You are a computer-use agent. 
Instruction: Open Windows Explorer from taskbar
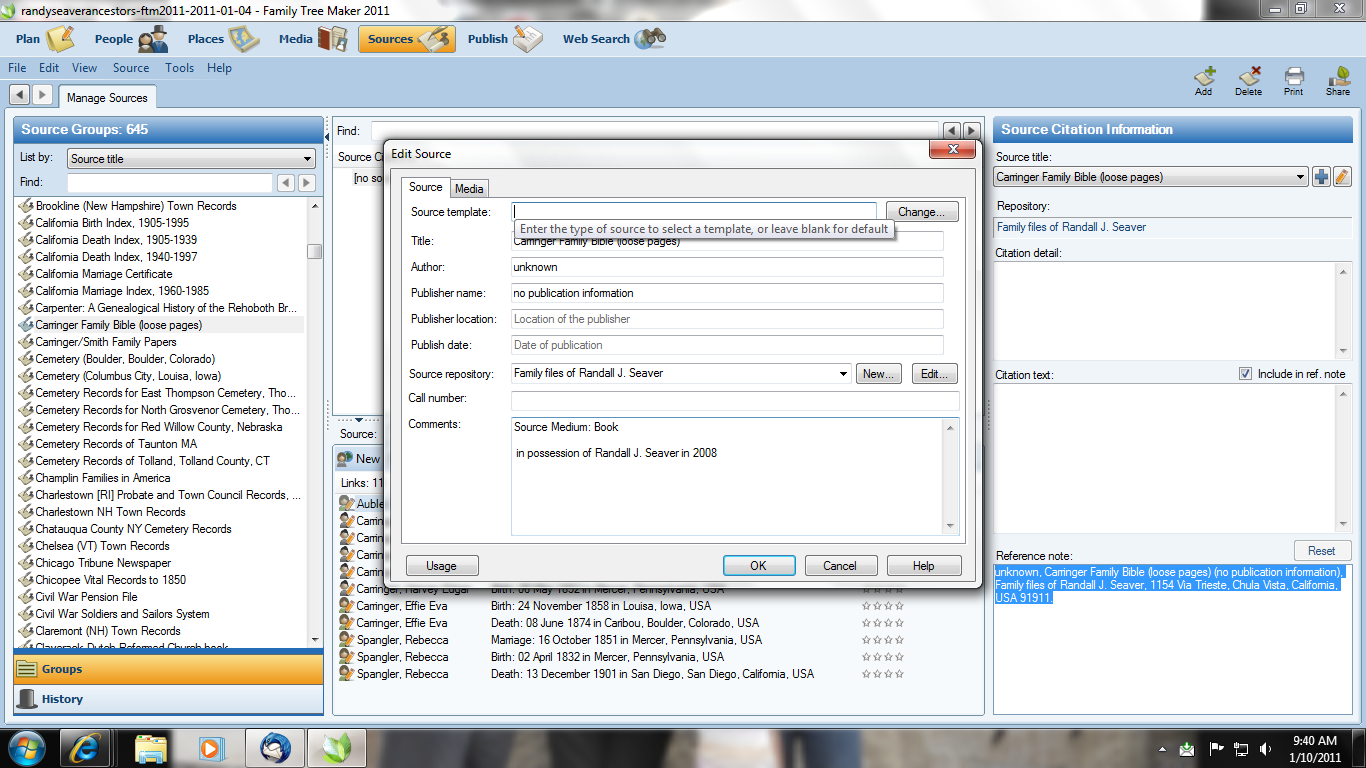tap(151, 748)
